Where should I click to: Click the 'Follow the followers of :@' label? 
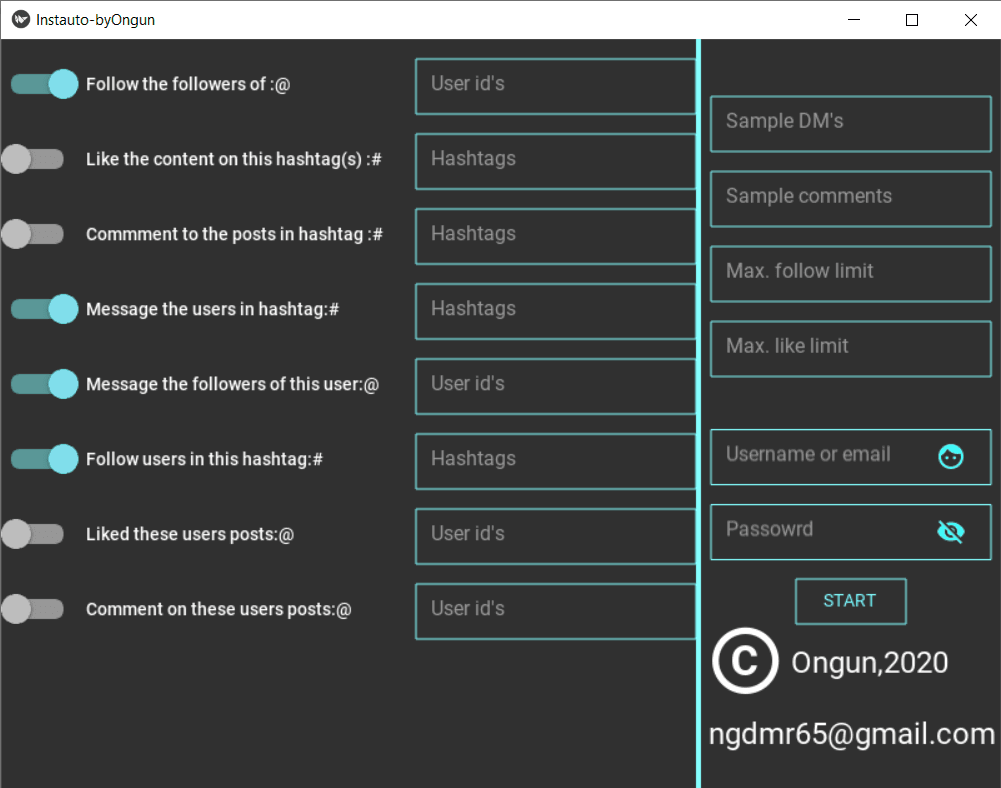coord(188,84)
